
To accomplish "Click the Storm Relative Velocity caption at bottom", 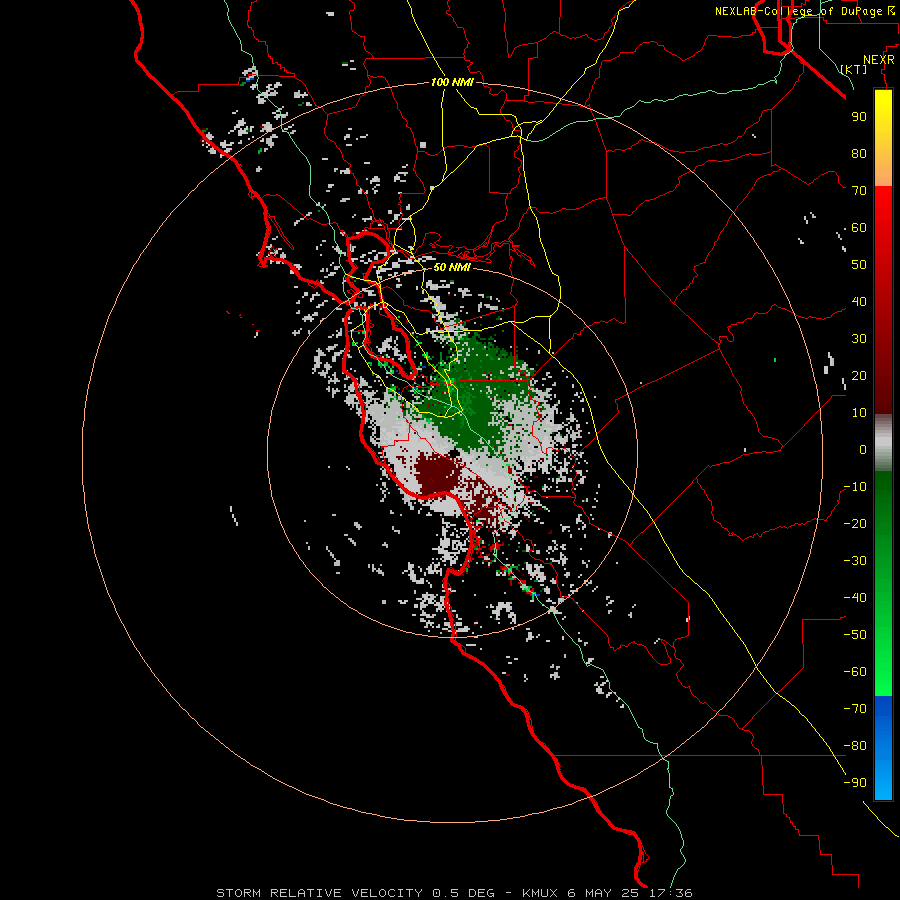I will pyautogui.click(x=454, y=893).
